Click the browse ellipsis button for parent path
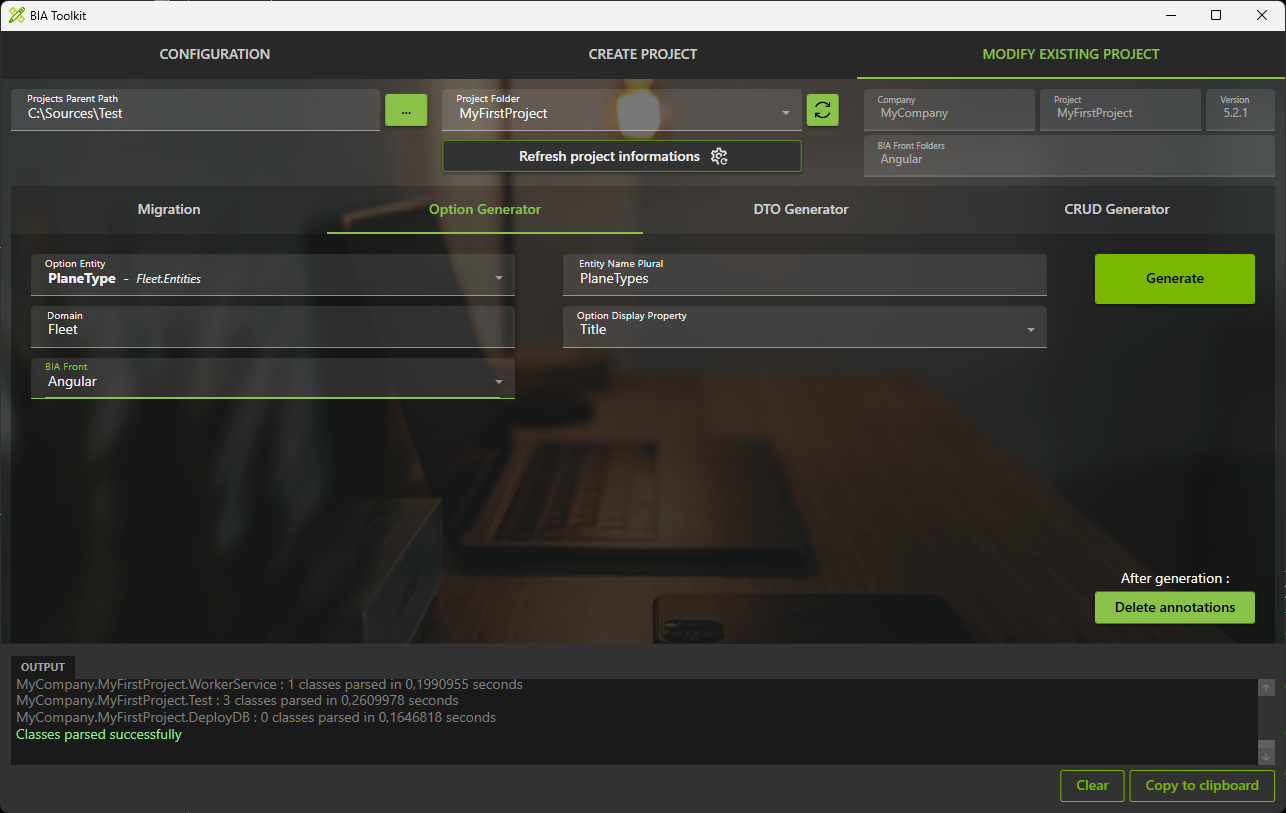 click(406, 111)
